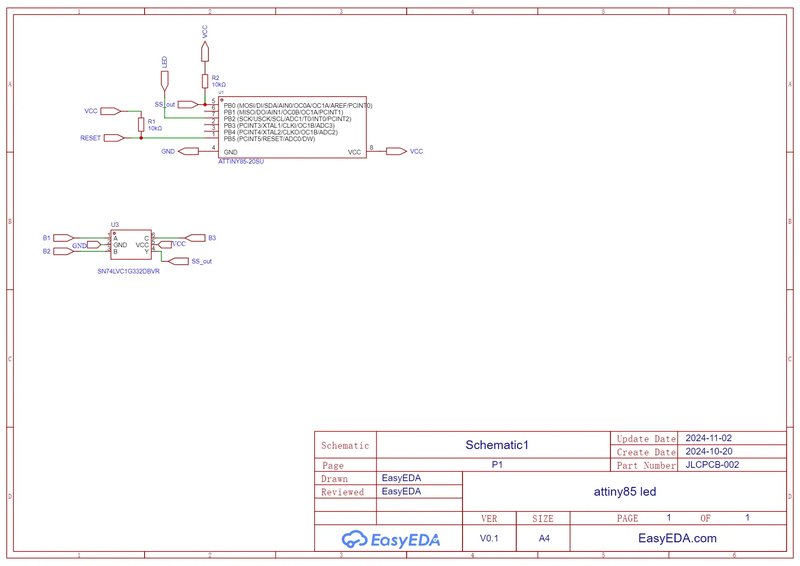This screenshot has width=800, height=566.
Task: Click the GND net port on U3
Action: (x=94, y=245)
